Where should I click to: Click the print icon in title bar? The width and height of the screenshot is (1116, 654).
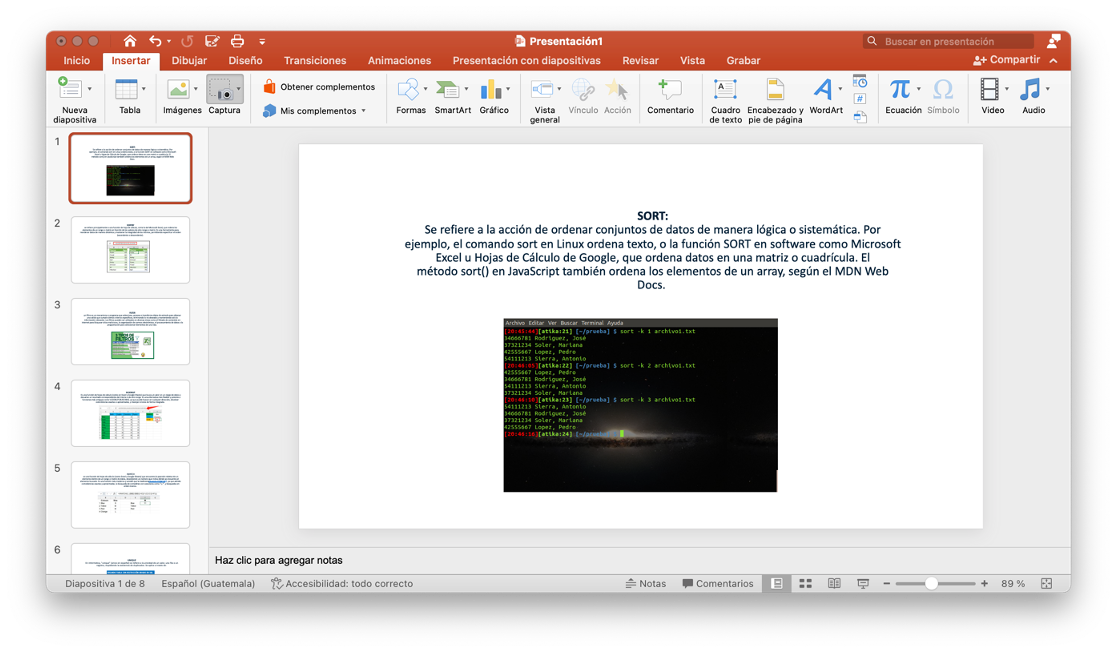pyautogui.click(x=237, y=41)
